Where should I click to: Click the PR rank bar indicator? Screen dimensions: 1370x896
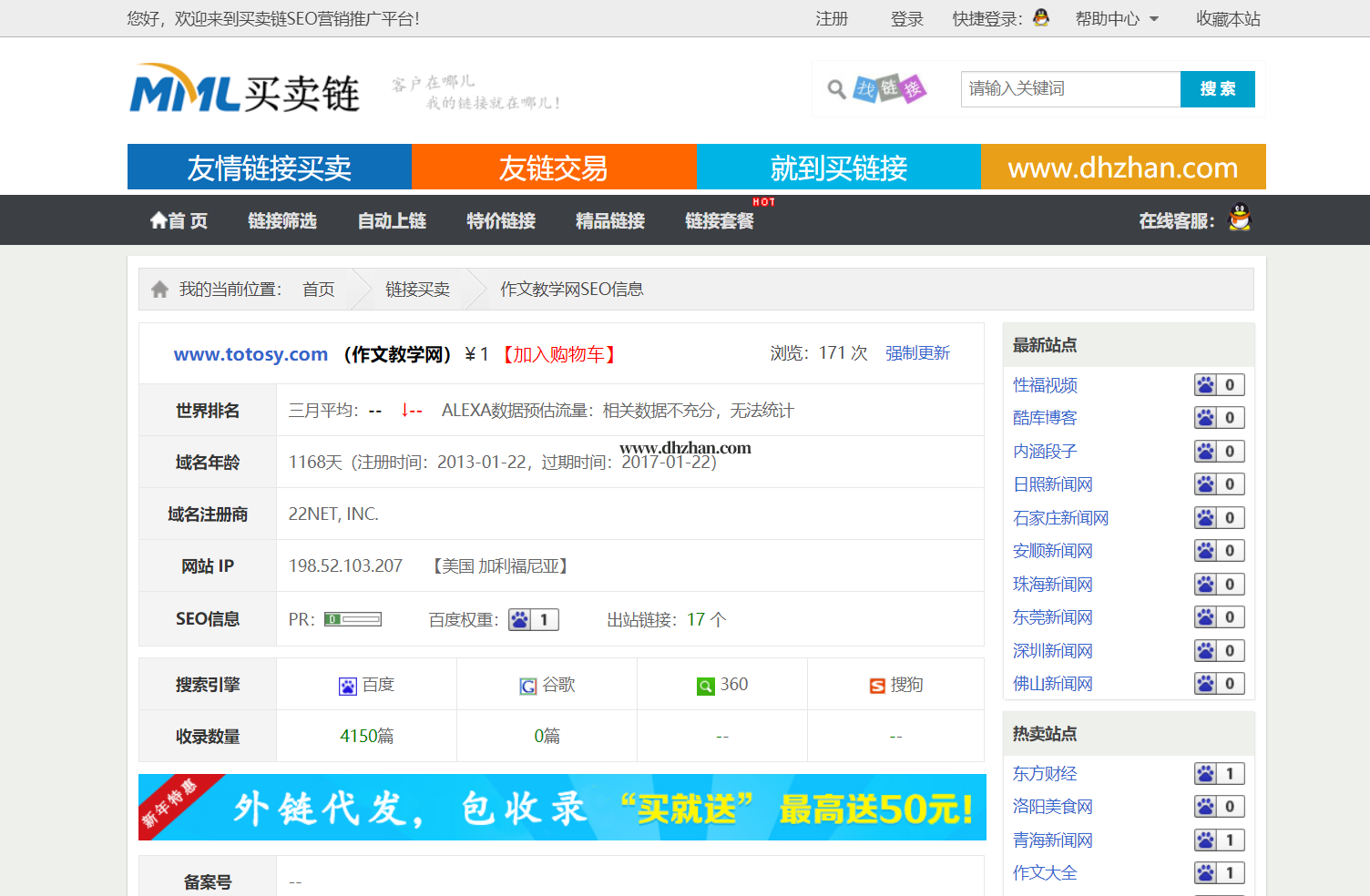point(353,619)
